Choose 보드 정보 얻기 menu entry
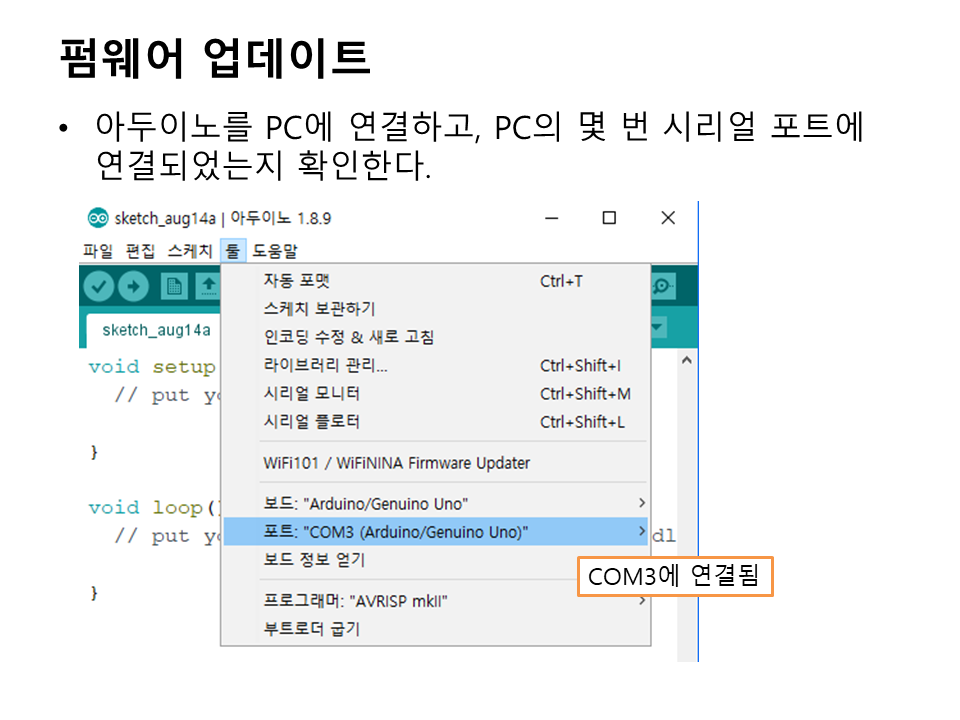The image size is (960, 720). pos(435,560)
